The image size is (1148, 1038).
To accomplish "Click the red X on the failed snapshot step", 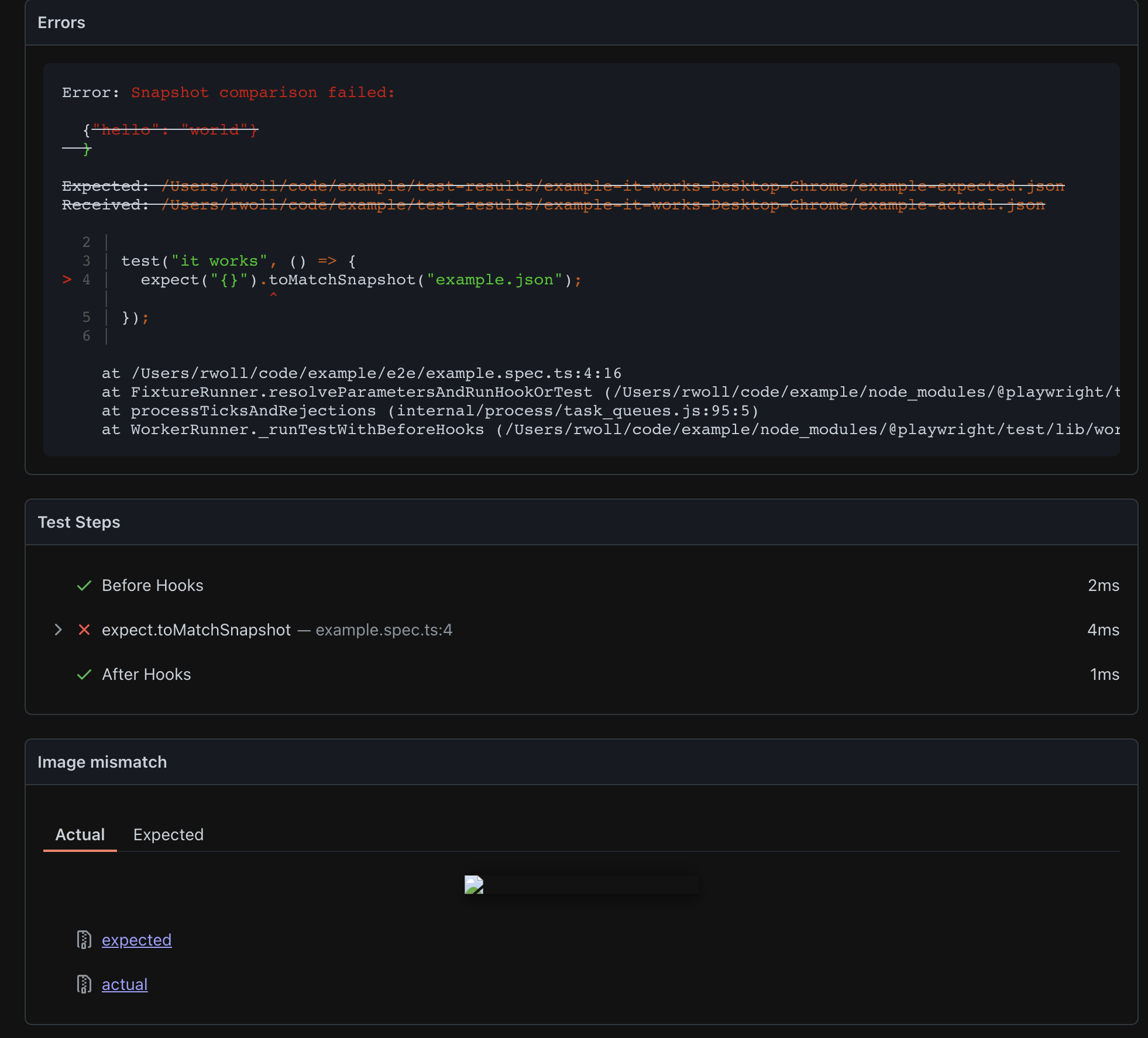I will [84, 630].
